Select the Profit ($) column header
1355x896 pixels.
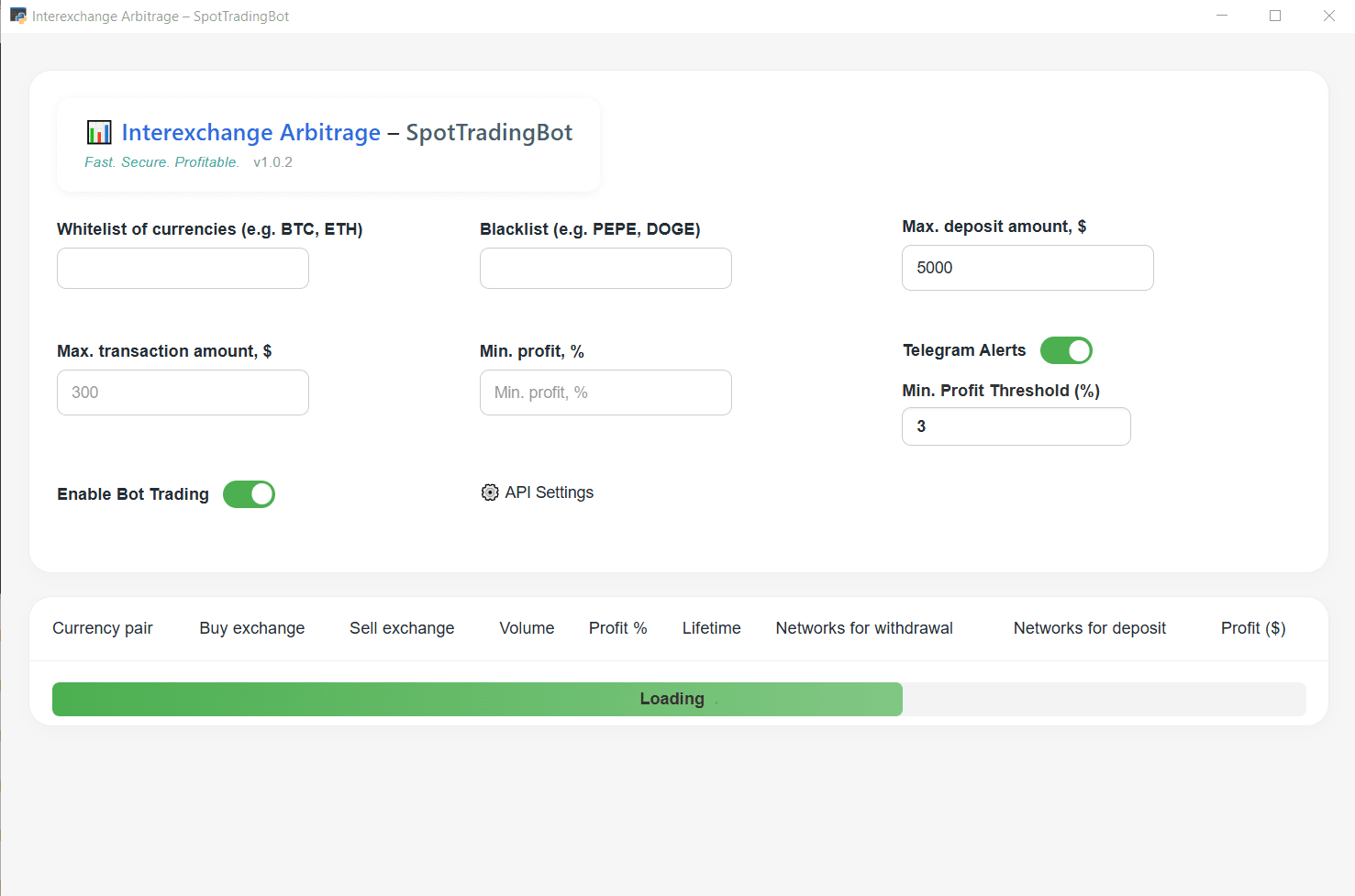(x=1252, y=628)
